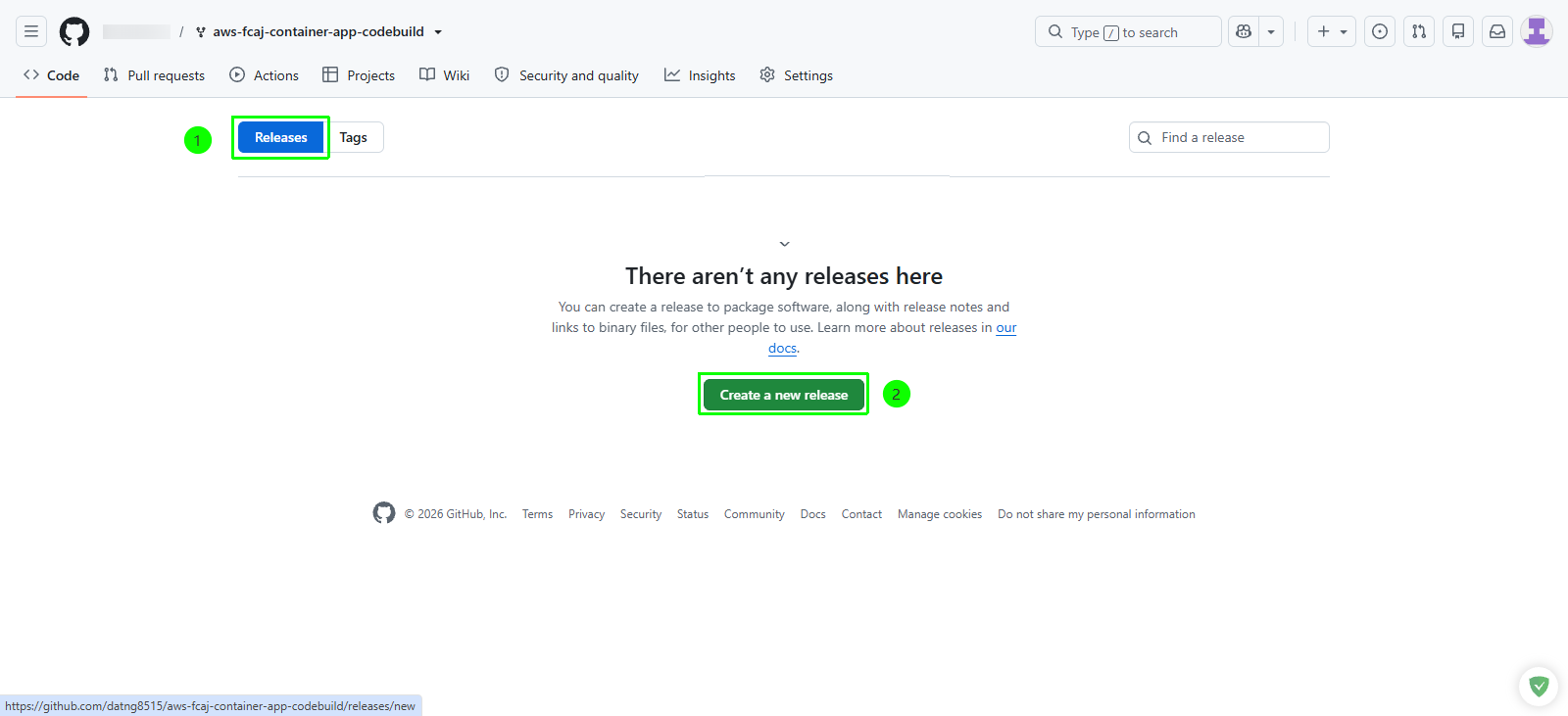The image size is (1568, 716).
Task: Open the plus create-new menu
Action: click(1332, 31)
